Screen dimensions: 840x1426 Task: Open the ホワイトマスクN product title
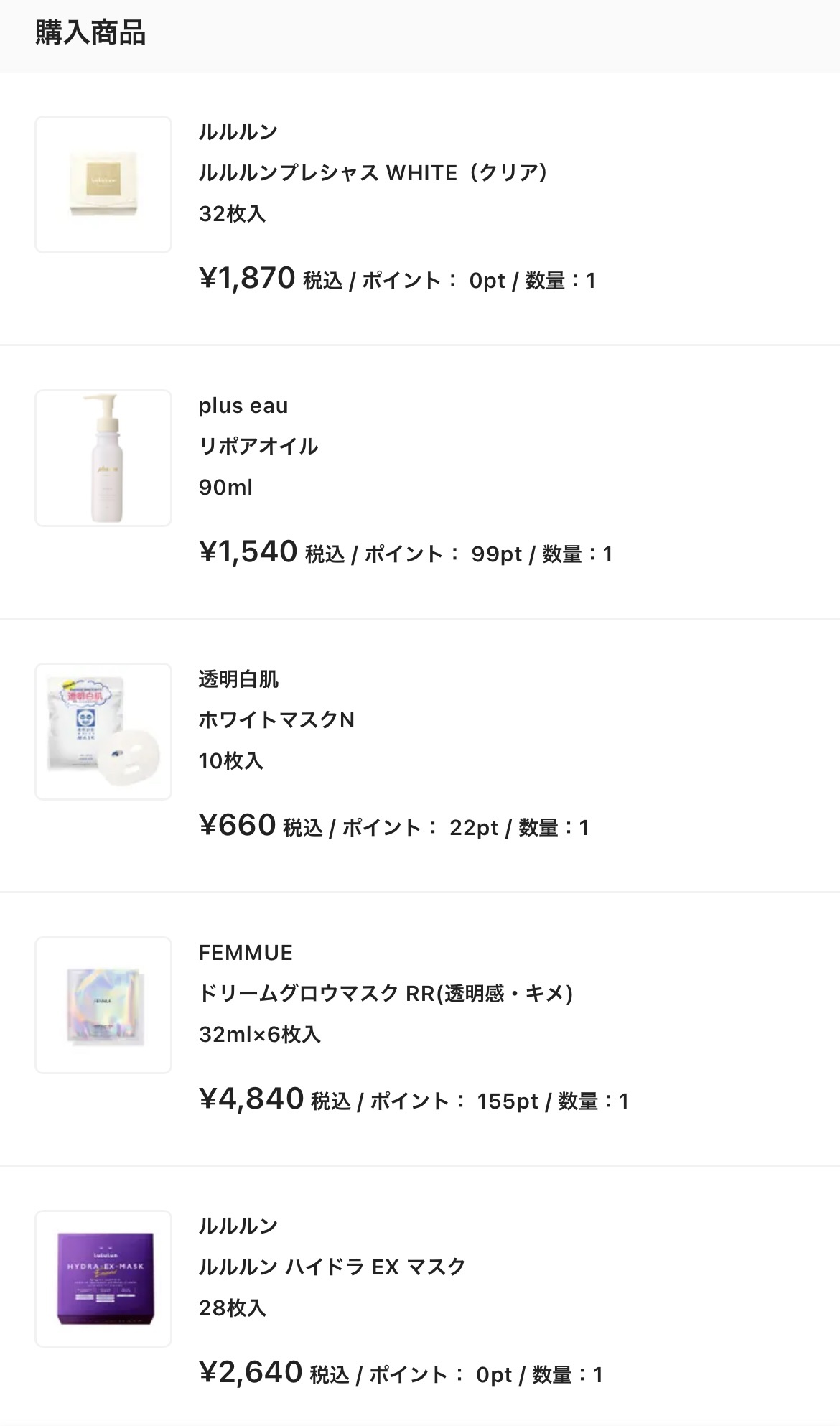pyautogui.click(x=276, y=720)
